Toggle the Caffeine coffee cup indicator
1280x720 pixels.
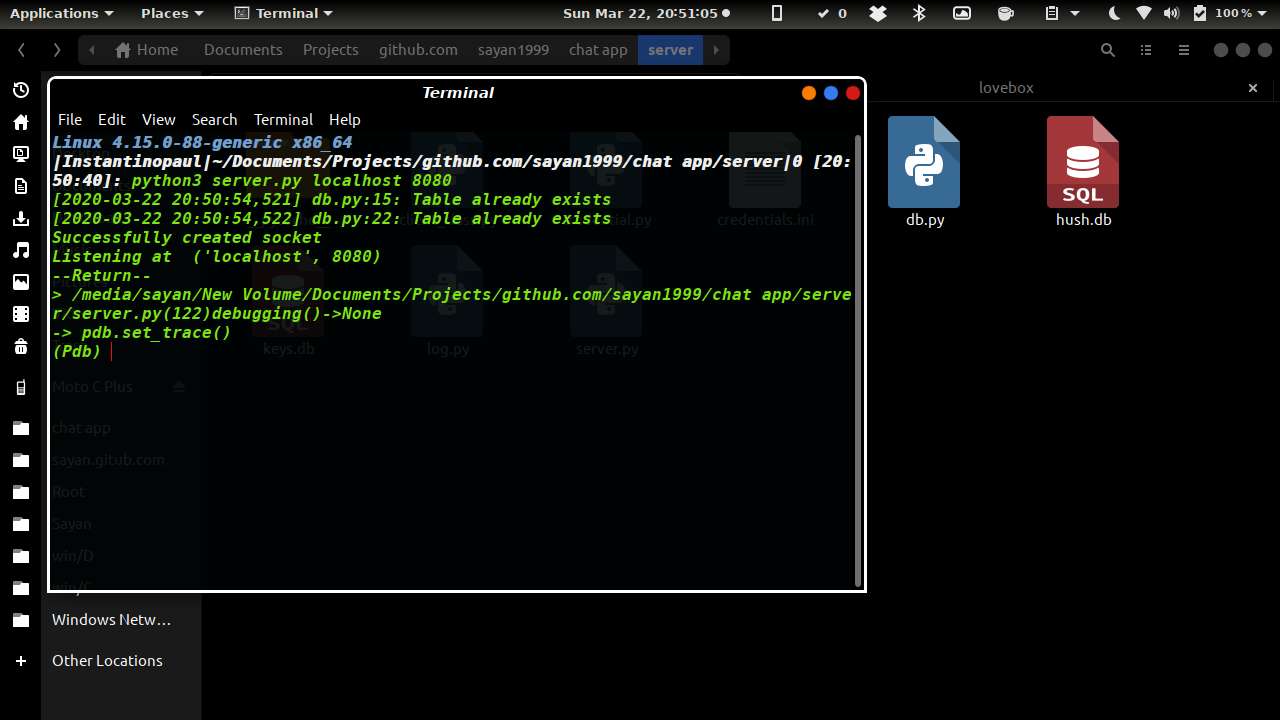pyautogui.click(x=1006, y=13)
